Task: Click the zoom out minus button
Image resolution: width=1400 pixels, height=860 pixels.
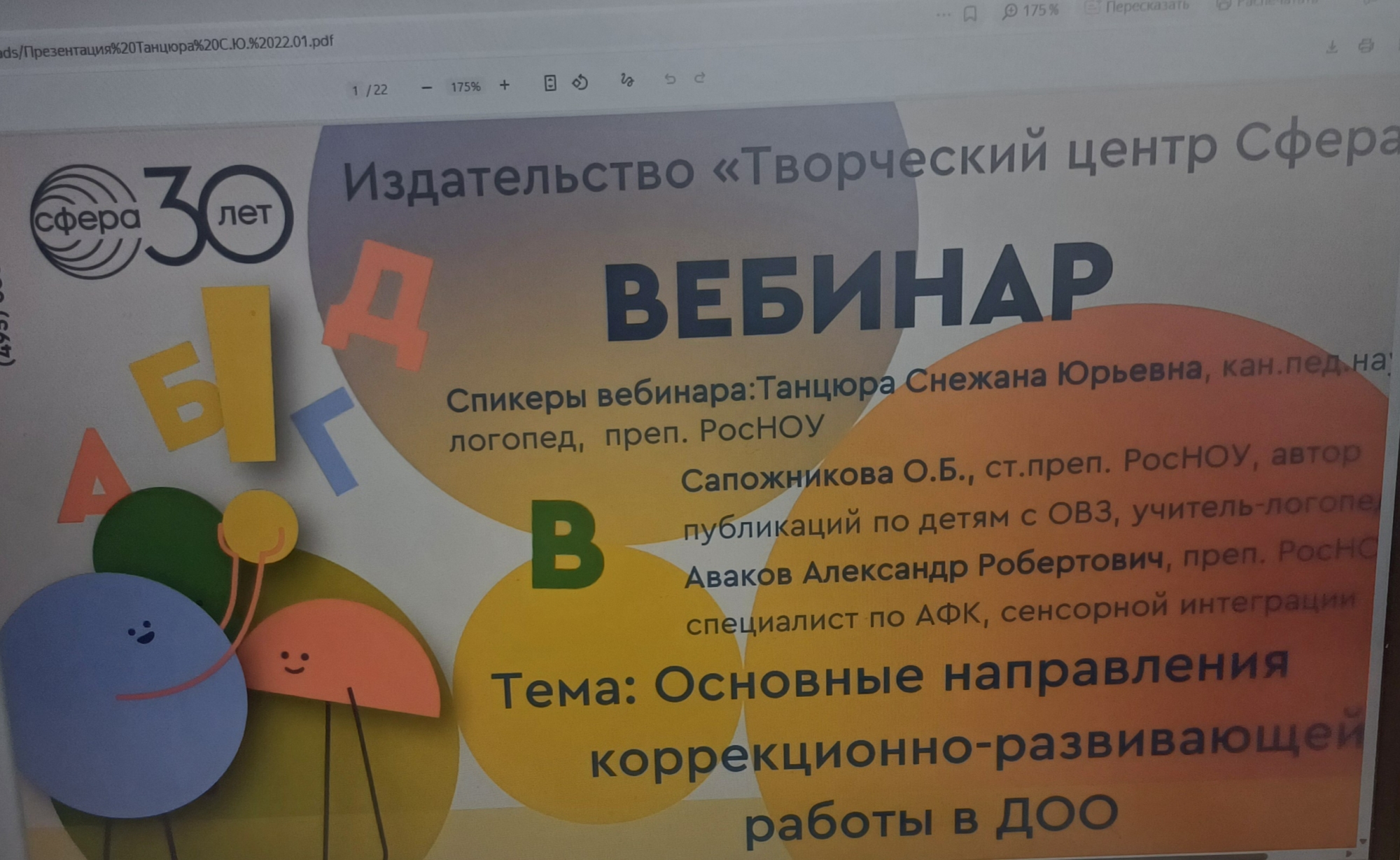Action: [x=426, y=87]
